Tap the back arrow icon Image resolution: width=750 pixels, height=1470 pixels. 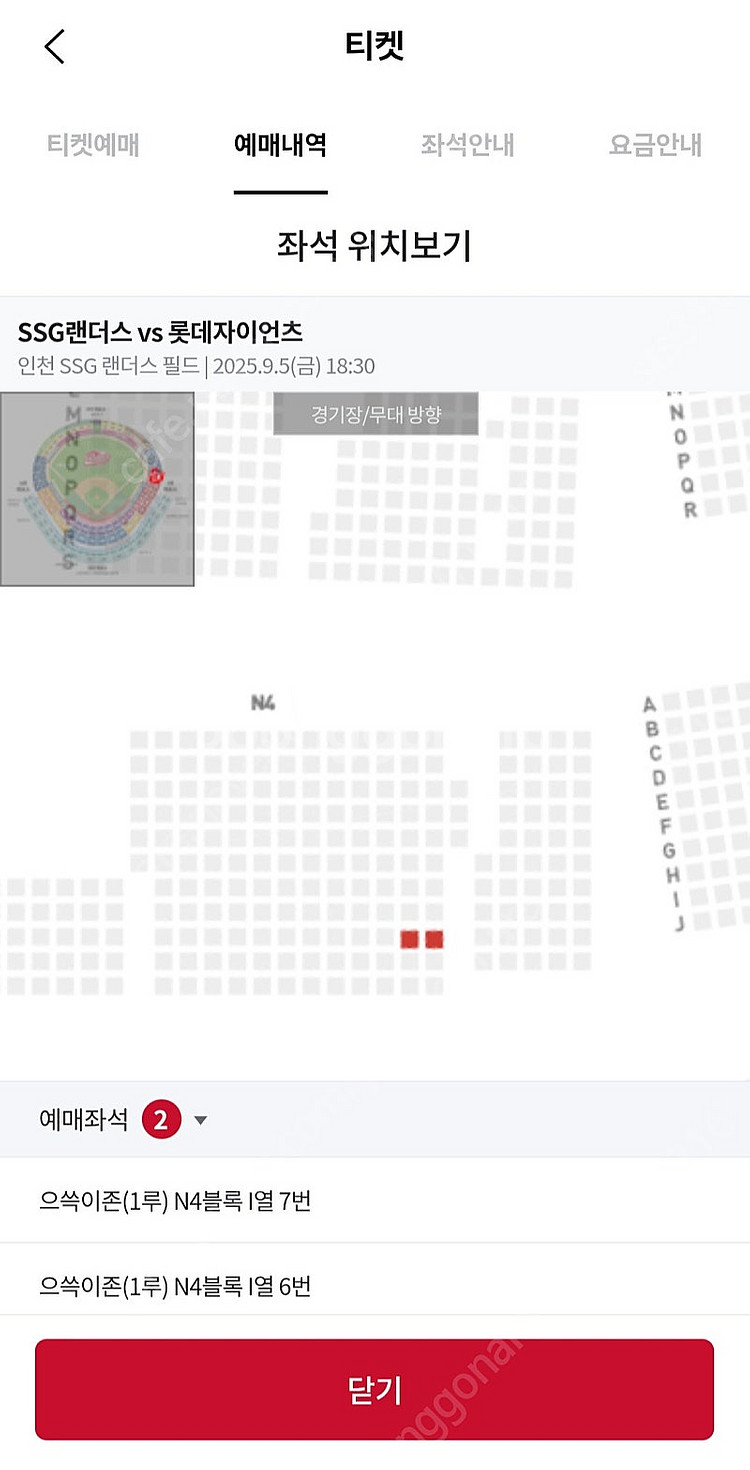point(54,47)
